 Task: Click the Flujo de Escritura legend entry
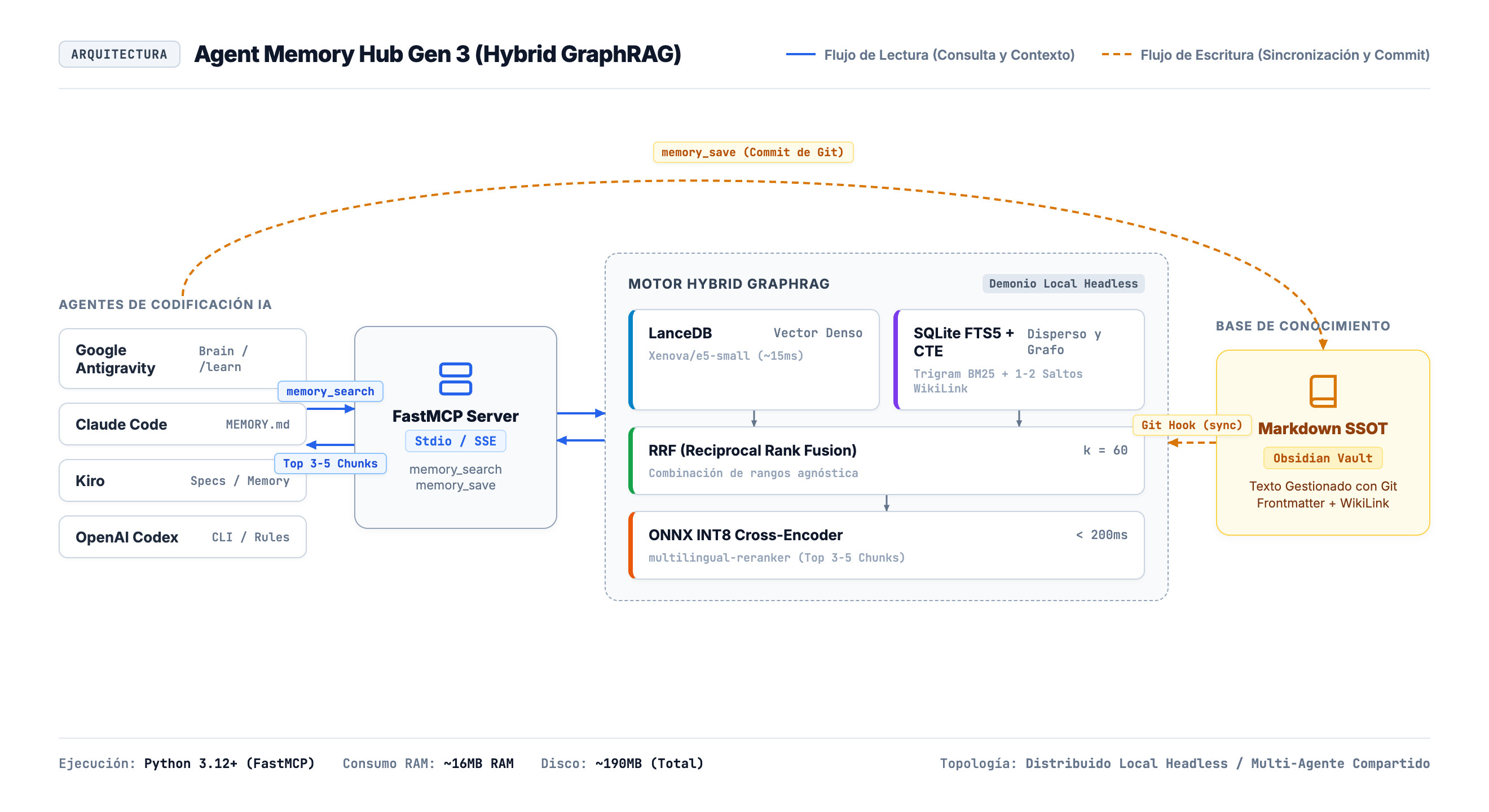pyautogui.click(x=1265, y=55)
